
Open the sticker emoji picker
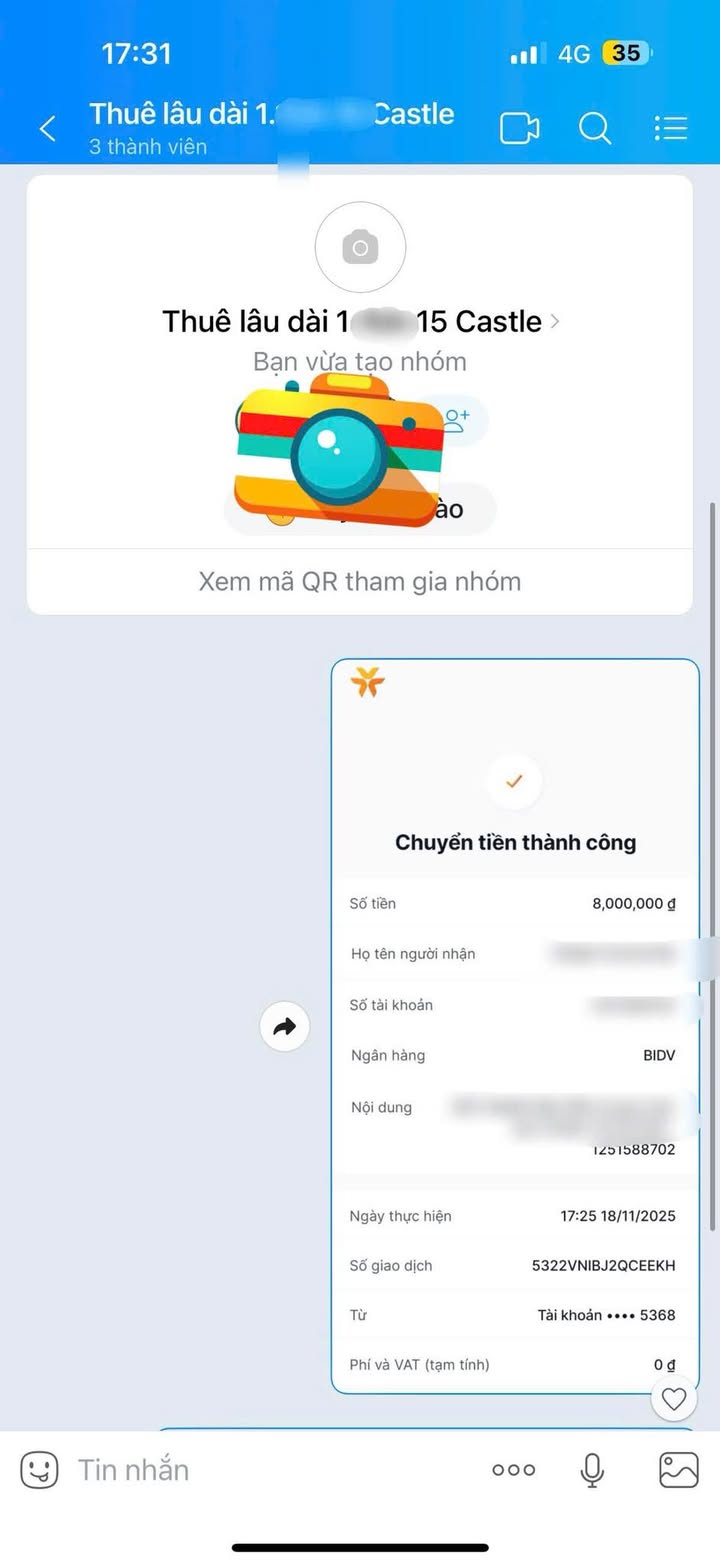click(40, 1469)
